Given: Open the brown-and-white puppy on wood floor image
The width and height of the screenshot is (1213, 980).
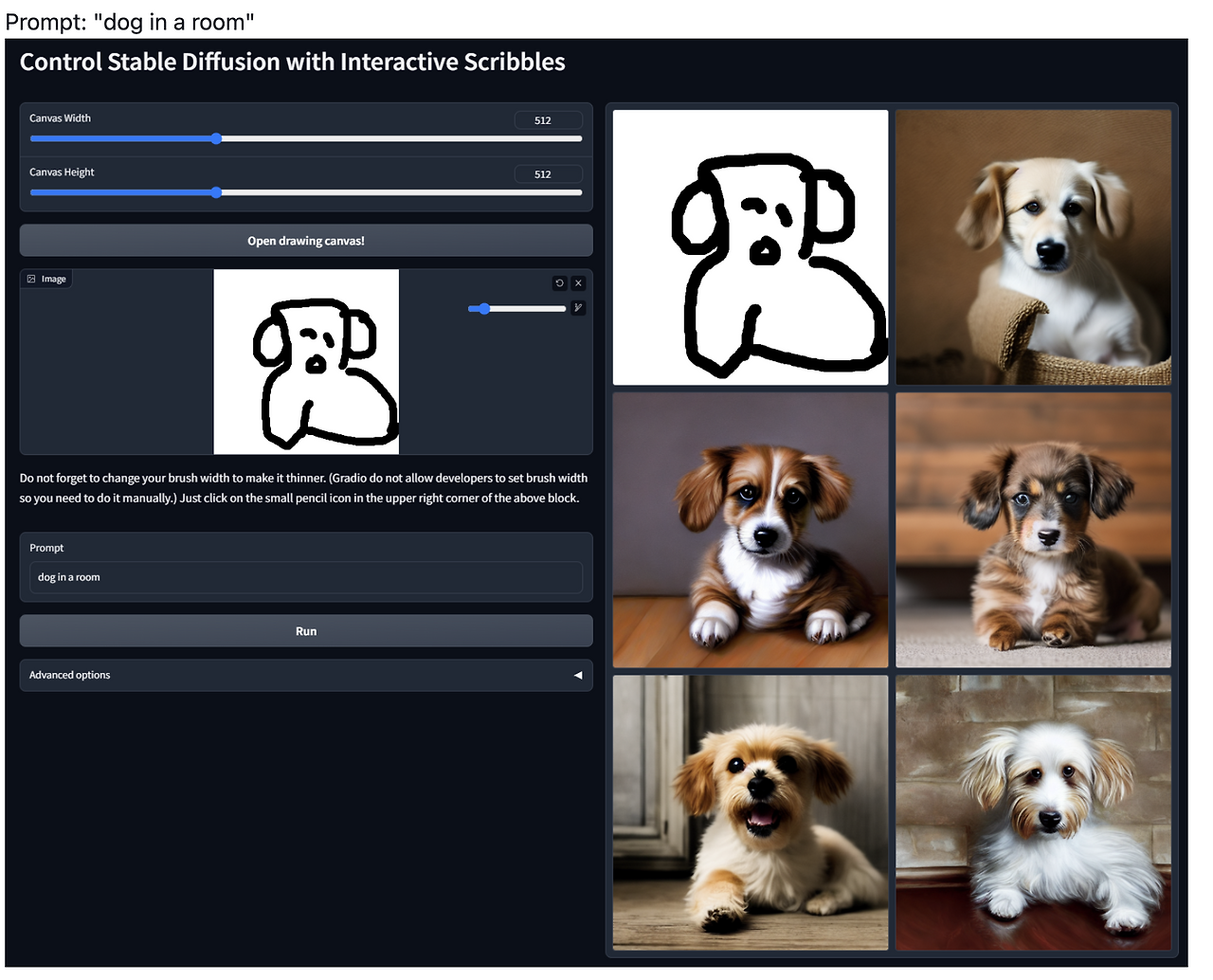Looking at the screenshot, I should coord(751,531).
